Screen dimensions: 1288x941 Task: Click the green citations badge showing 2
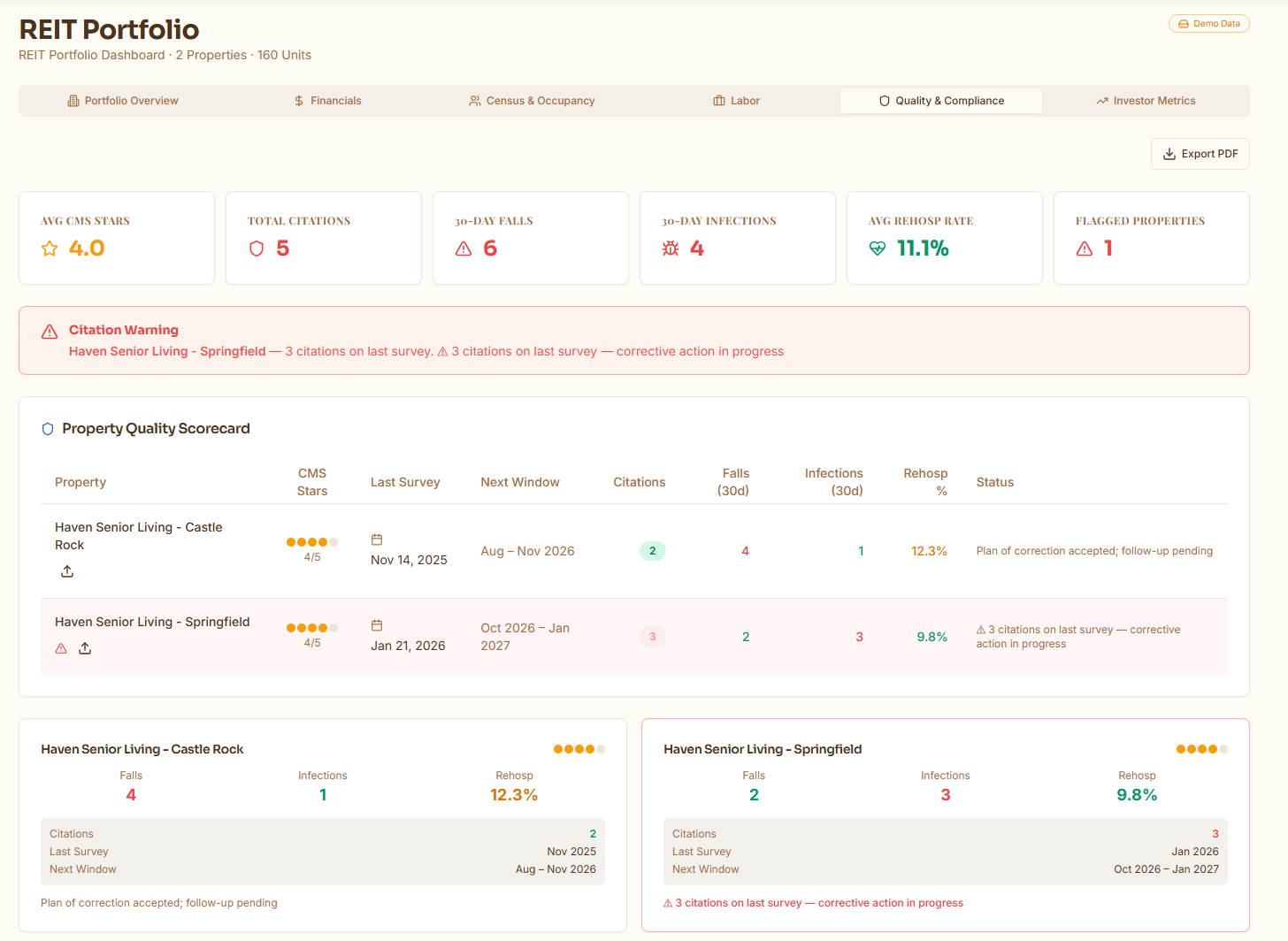point(653,550)
